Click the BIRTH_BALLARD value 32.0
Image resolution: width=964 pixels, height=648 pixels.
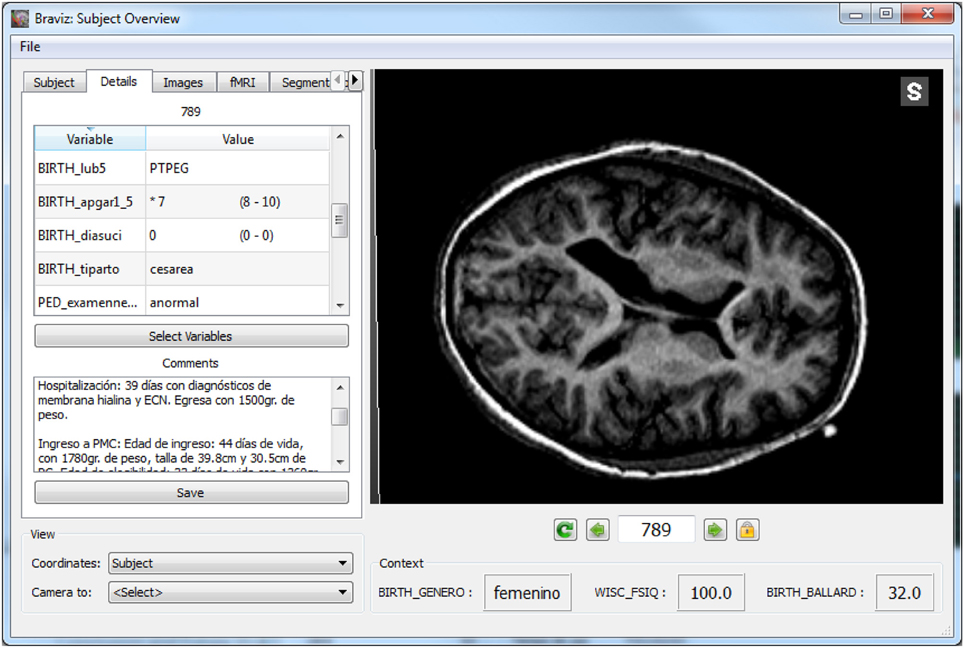pyautogui.click(x=904, y=593)
